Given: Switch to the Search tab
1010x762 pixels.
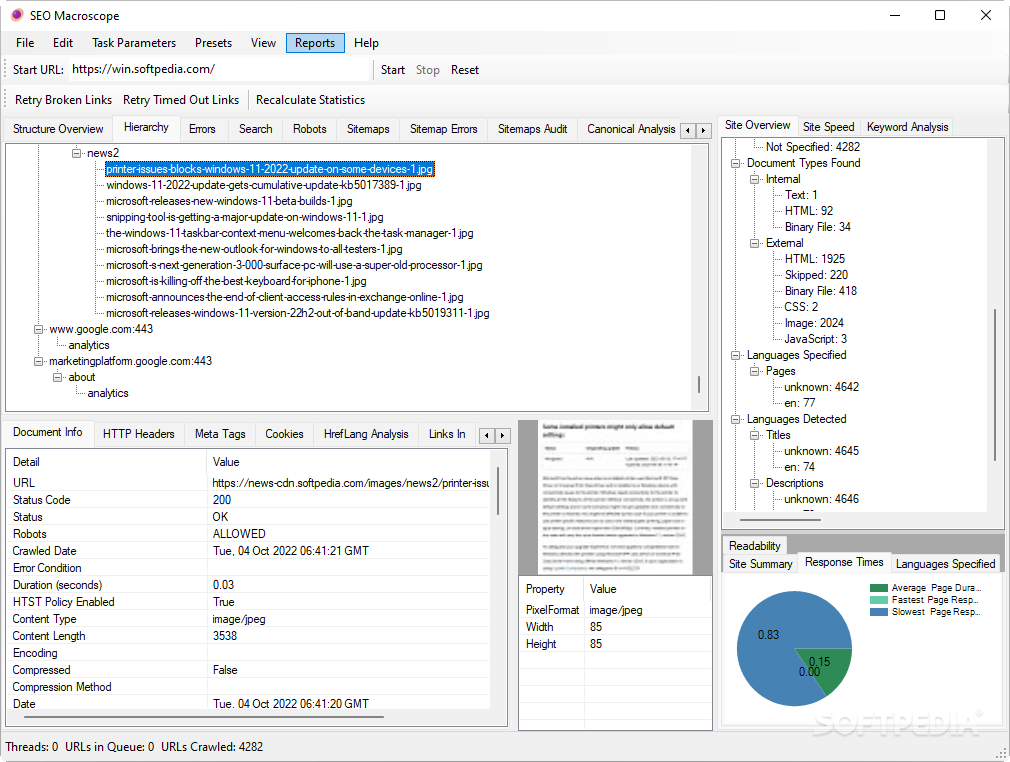Looking at the screenshot, I should click(256, 129).
